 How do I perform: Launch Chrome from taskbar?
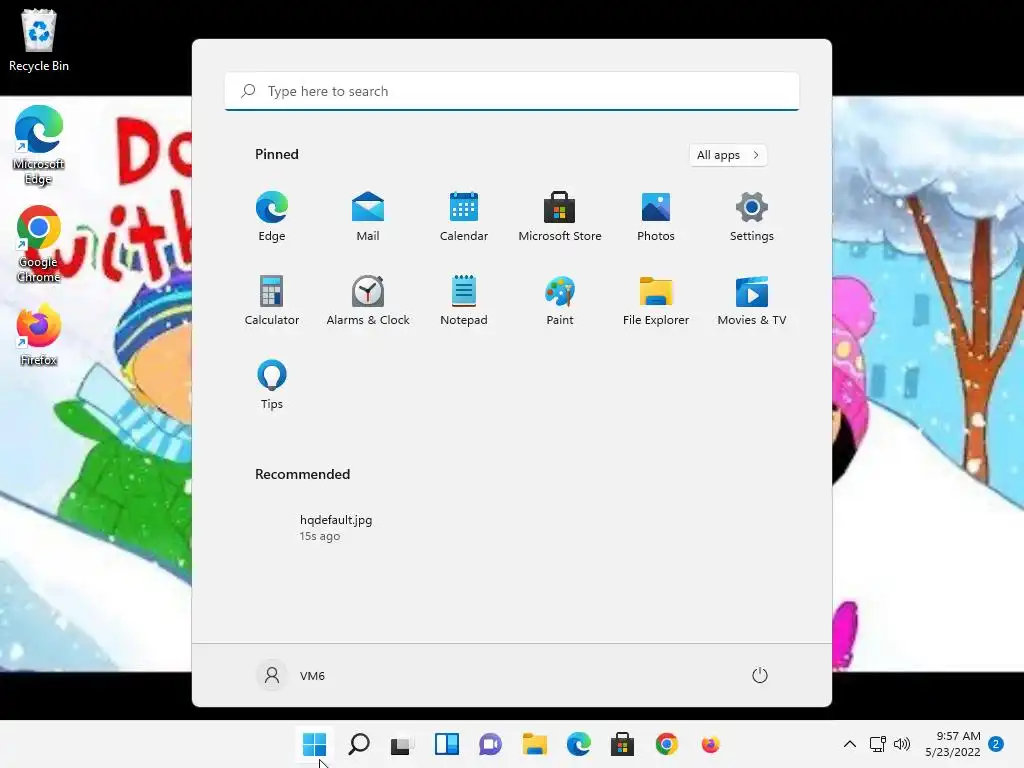pos(667,744)
